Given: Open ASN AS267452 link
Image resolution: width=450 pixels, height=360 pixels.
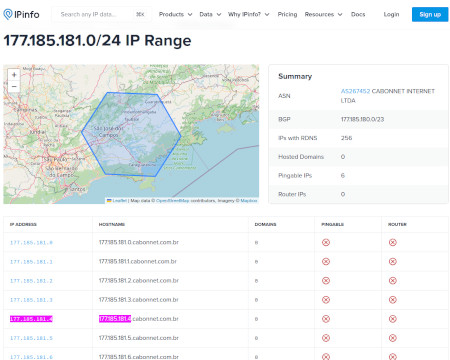Looking at the screenshot, I should tap(355, 91).
